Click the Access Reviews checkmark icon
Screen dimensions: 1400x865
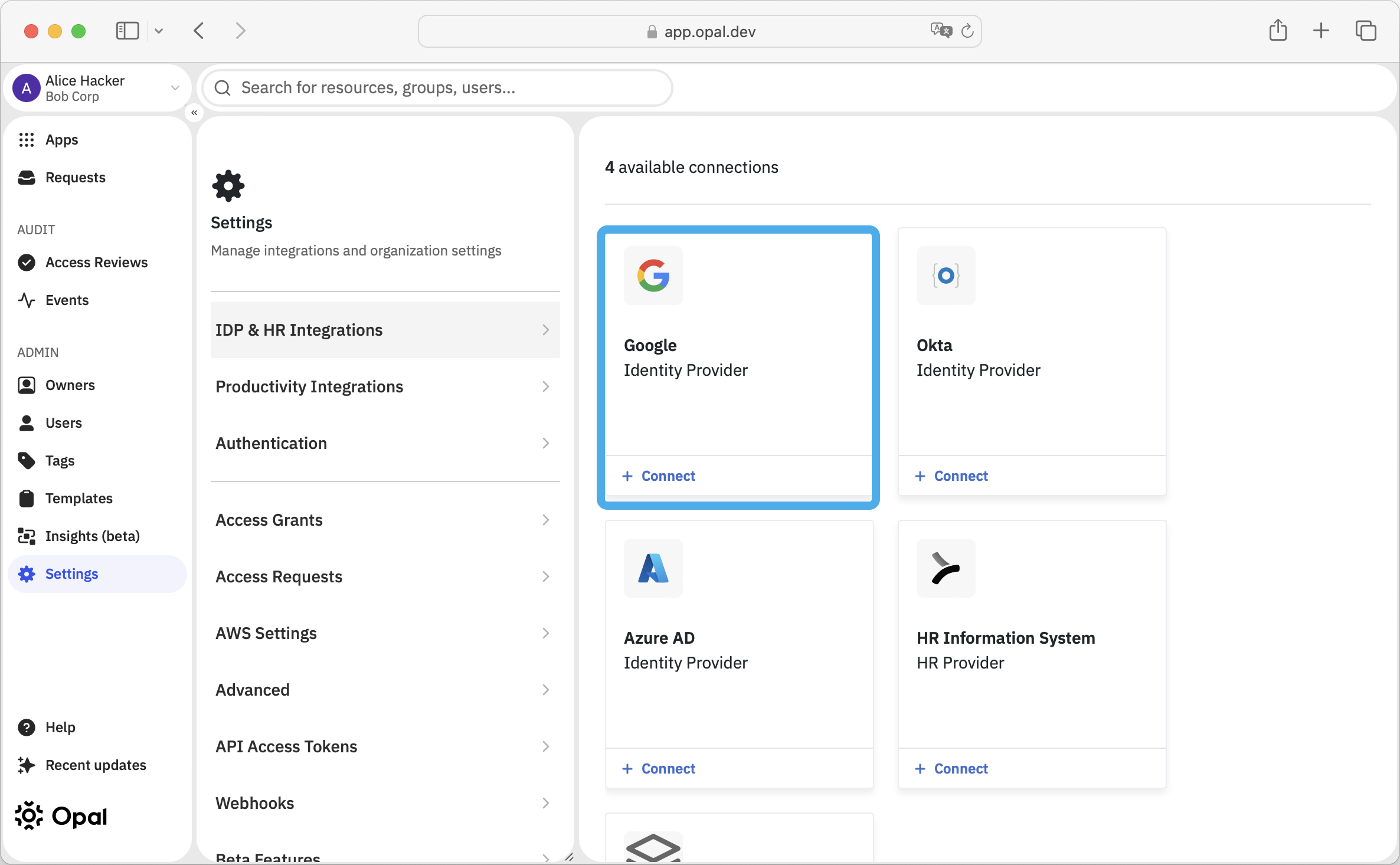pos(27,263)
